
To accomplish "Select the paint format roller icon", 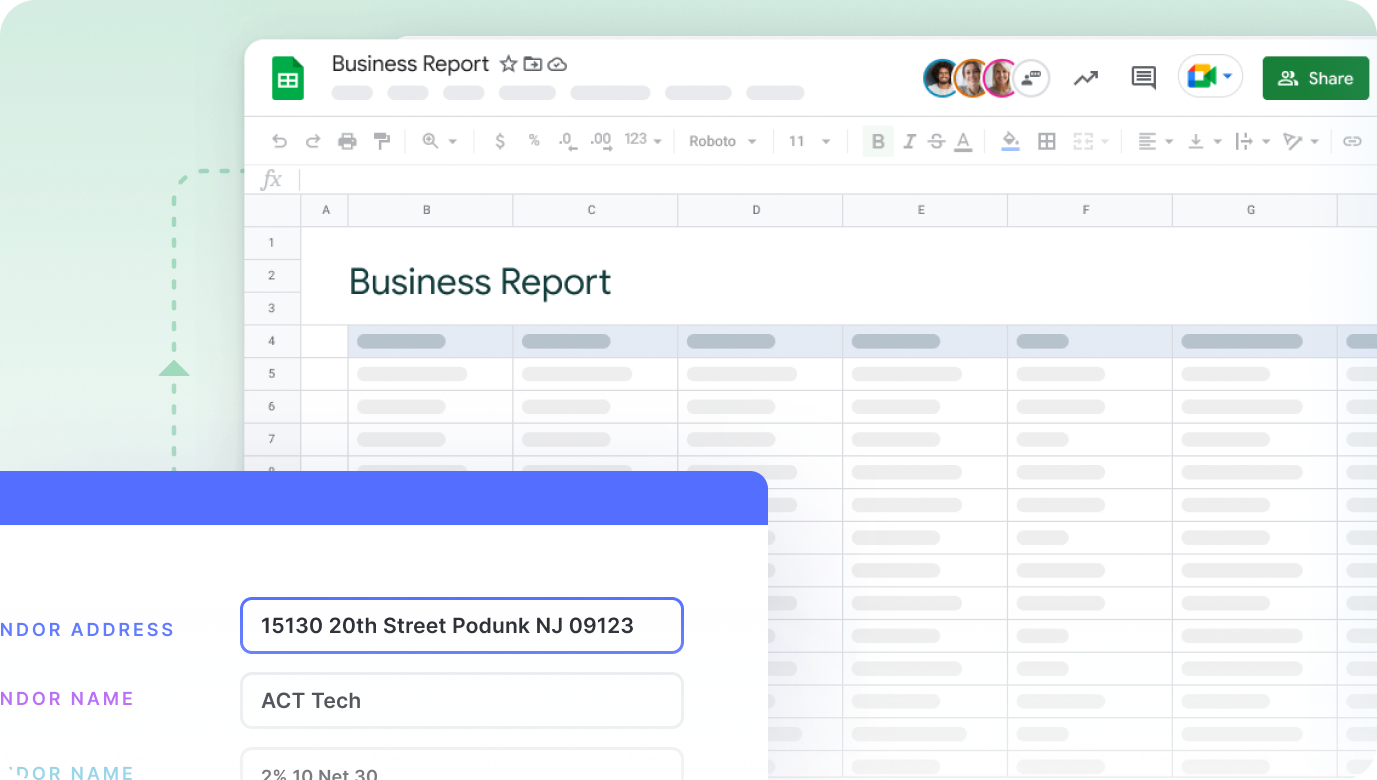I will coord(381,141).
